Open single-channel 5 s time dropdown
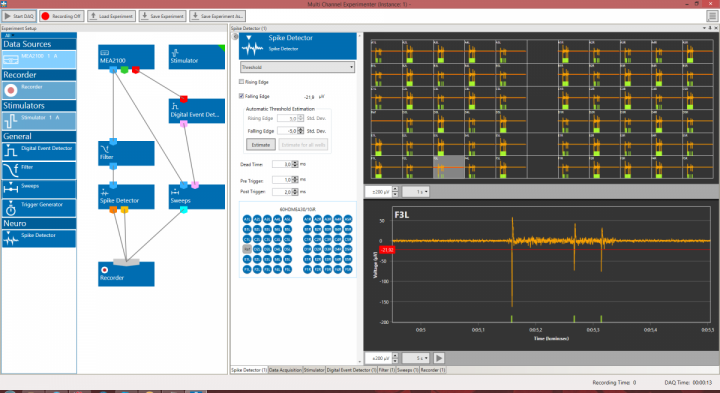The height and width of the screenshot is (393, 720). coord(416,358)
